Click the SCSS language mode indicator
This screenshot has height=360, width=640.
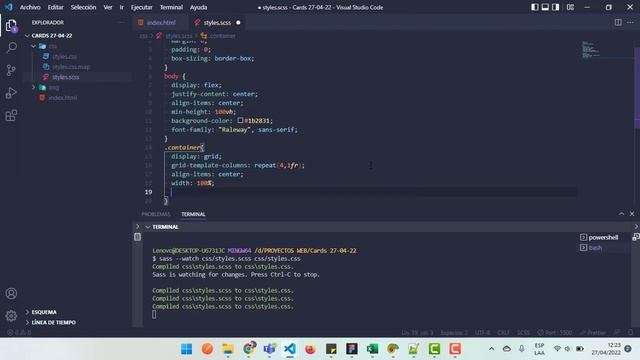[x=523, y=333]
